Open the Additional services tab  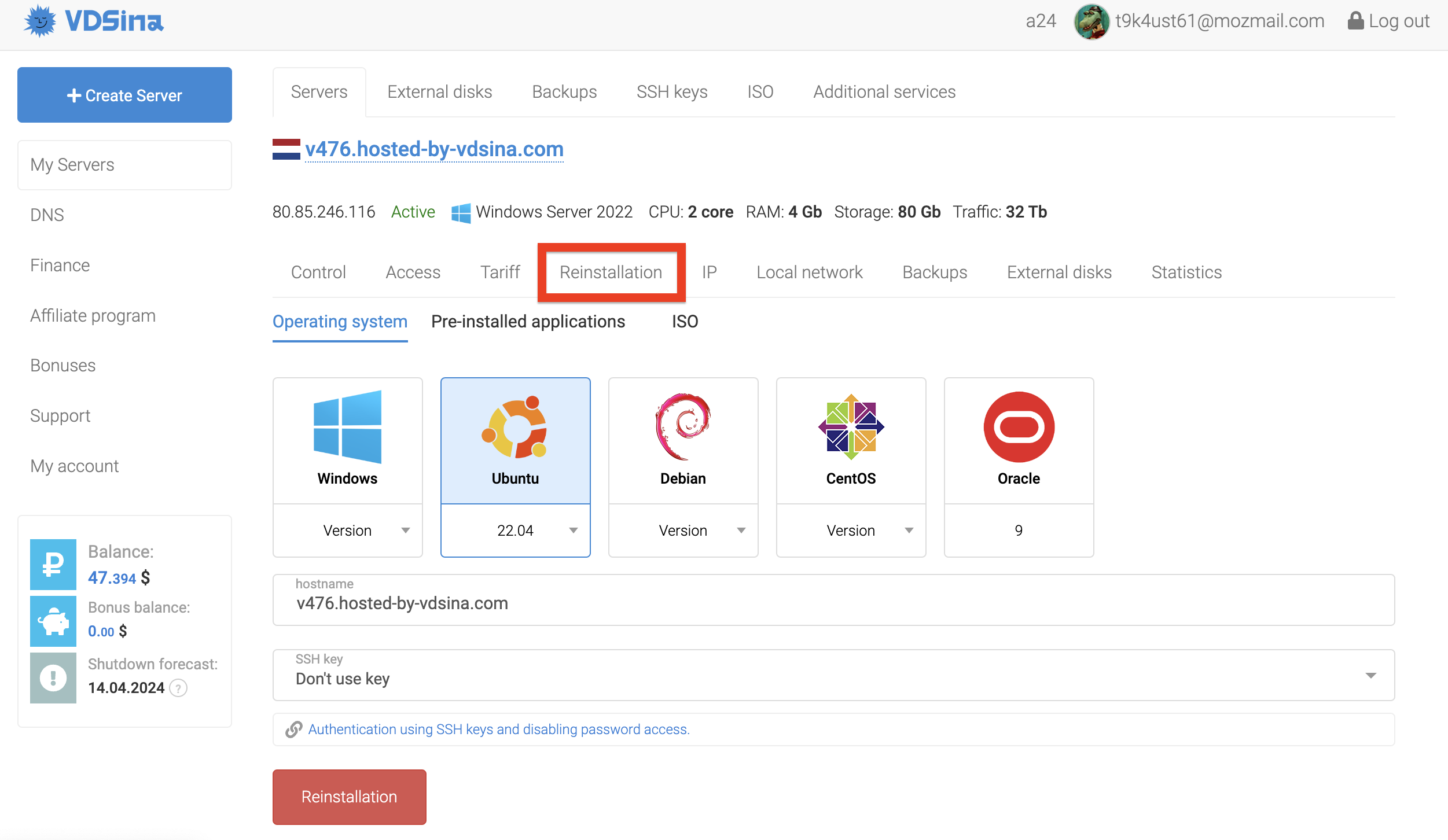click(884, 92)
